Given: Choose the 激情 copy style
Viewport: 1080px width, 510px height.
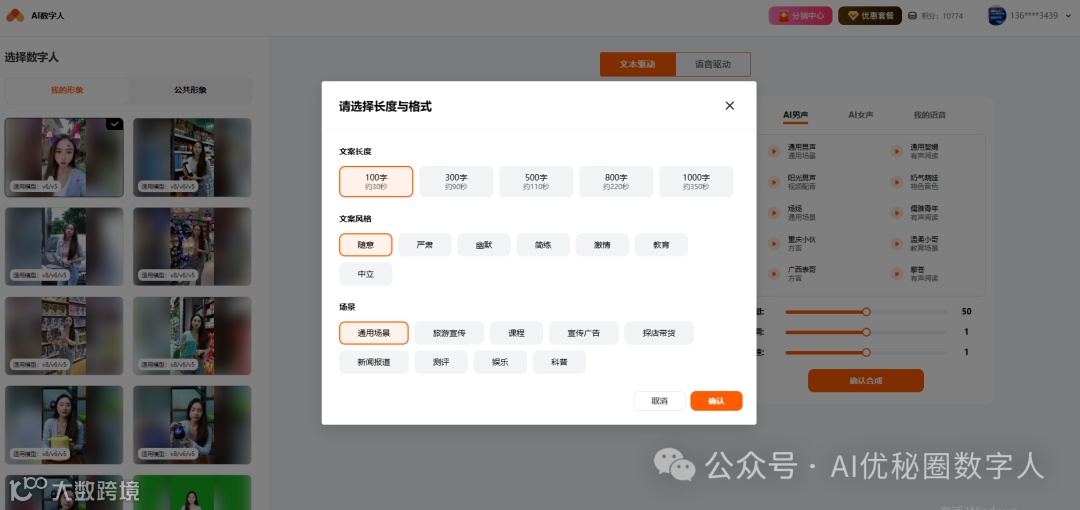Looking at the screenshot, I should [x=603, y=245].
